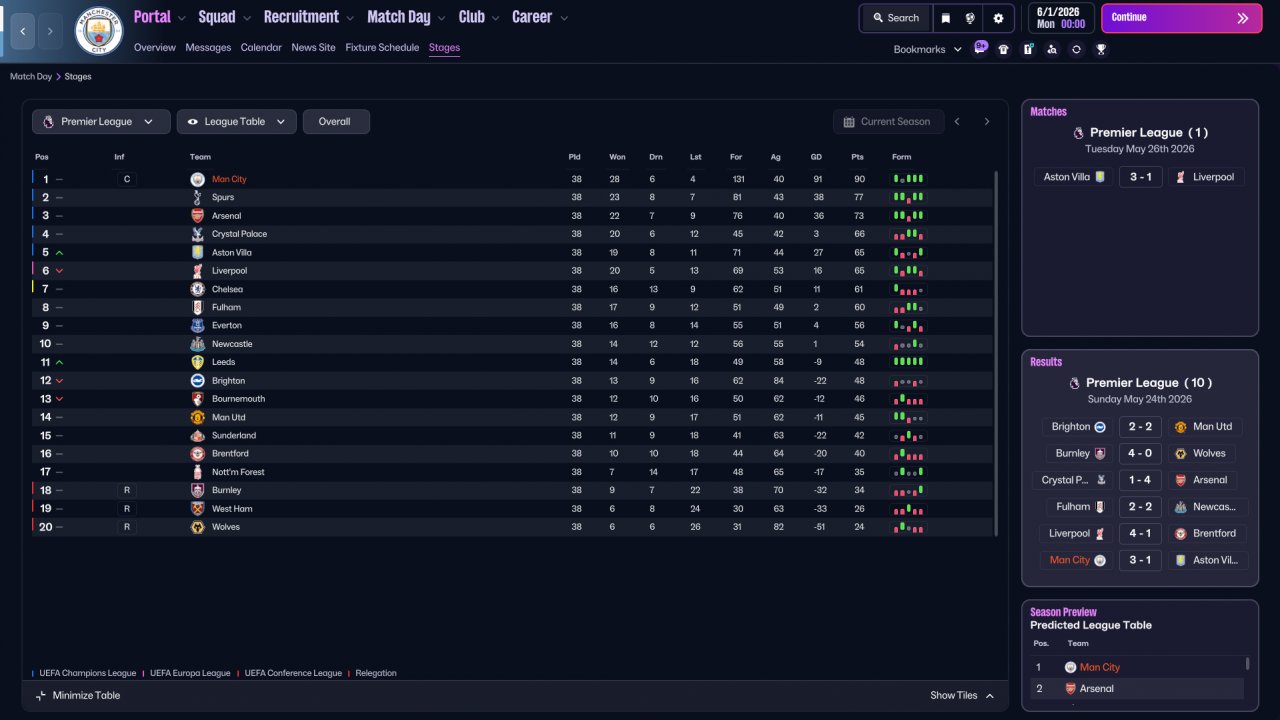Click the purple Continue button
Image resolution: width=1280 pixels, height=720 pixels.
[x=1181, y=18]
